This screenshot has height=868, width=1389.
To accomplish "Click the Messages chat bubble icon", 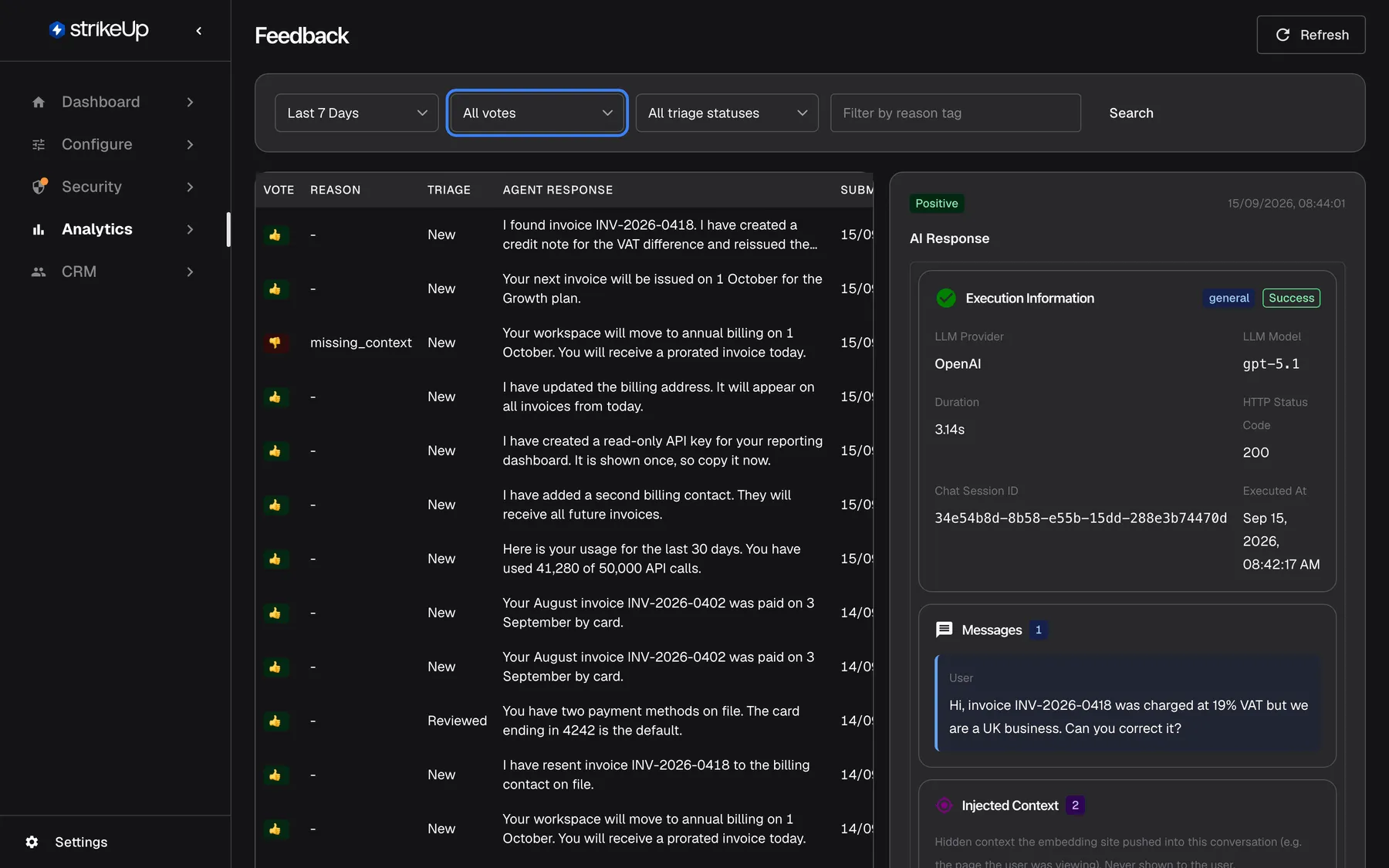I will [944, 630].
